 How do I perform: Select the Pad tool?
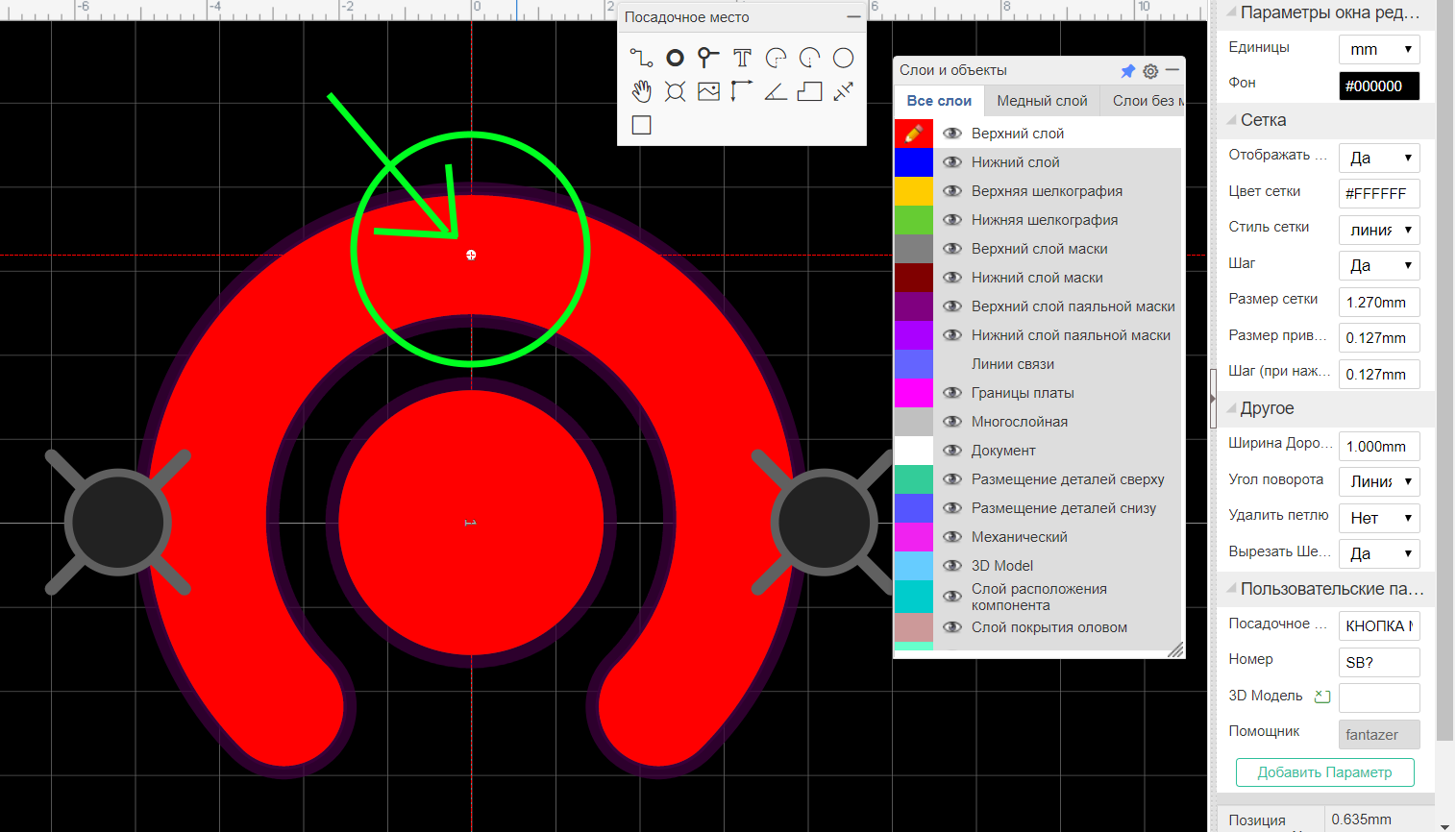(x=676, y=58)
